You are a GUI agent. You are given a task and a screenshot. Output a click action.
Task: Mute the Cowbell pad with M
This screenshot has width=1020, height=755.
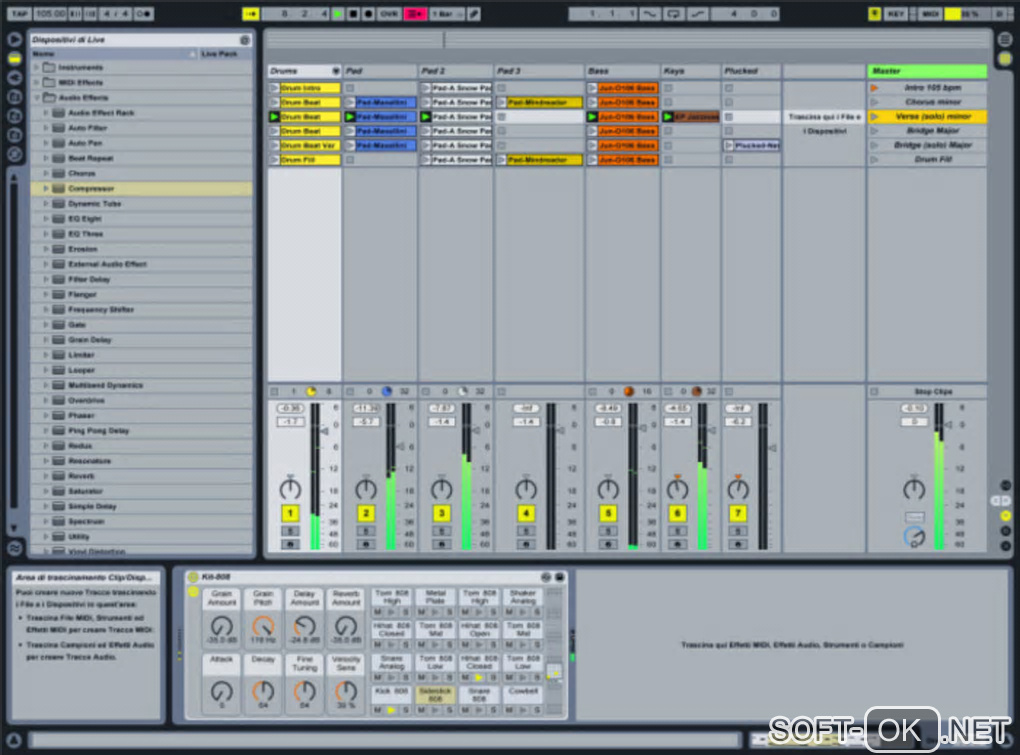click(509, 710)
